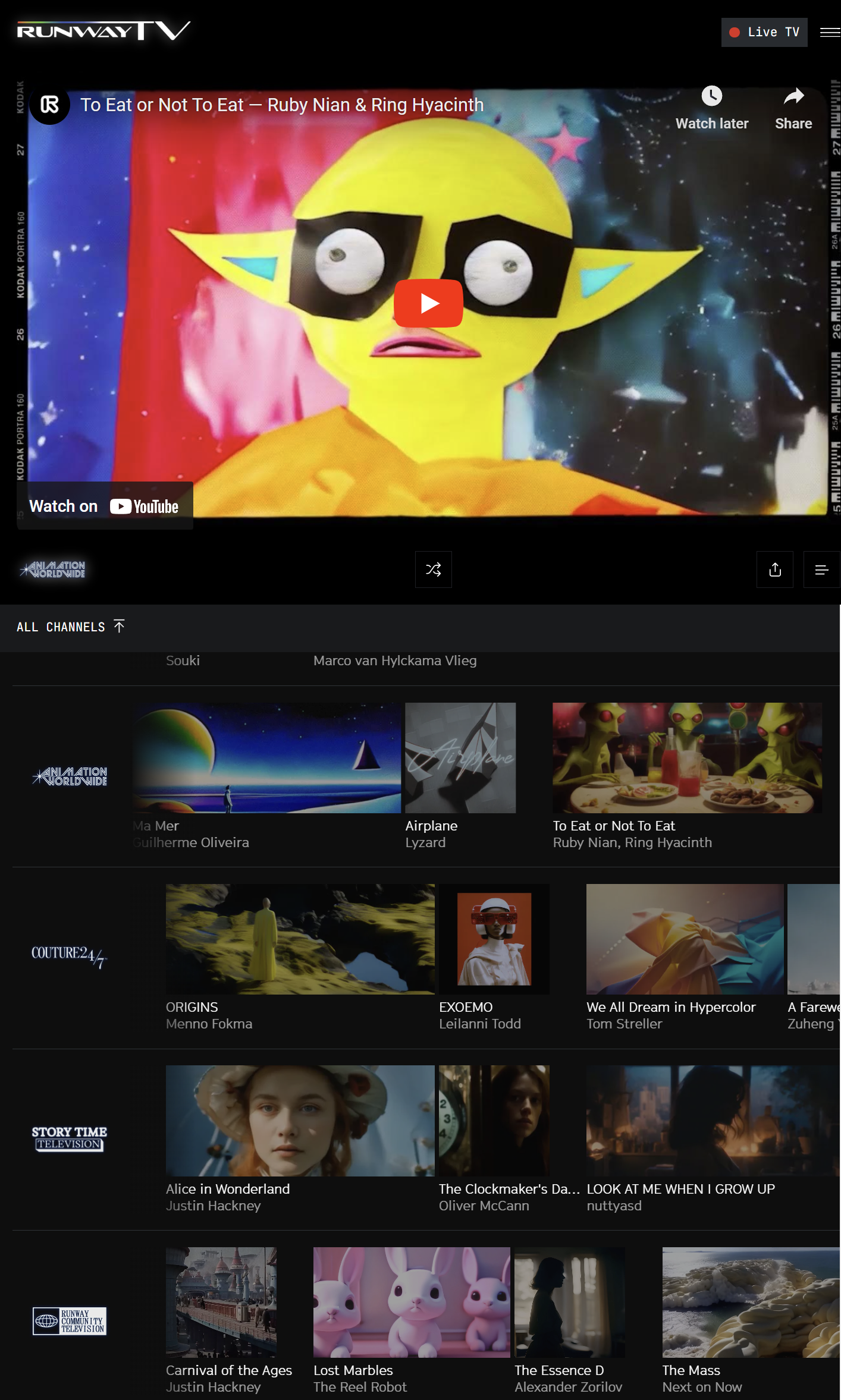Play the YouTube video
841x1400 pixels.
tap(428, 303)
